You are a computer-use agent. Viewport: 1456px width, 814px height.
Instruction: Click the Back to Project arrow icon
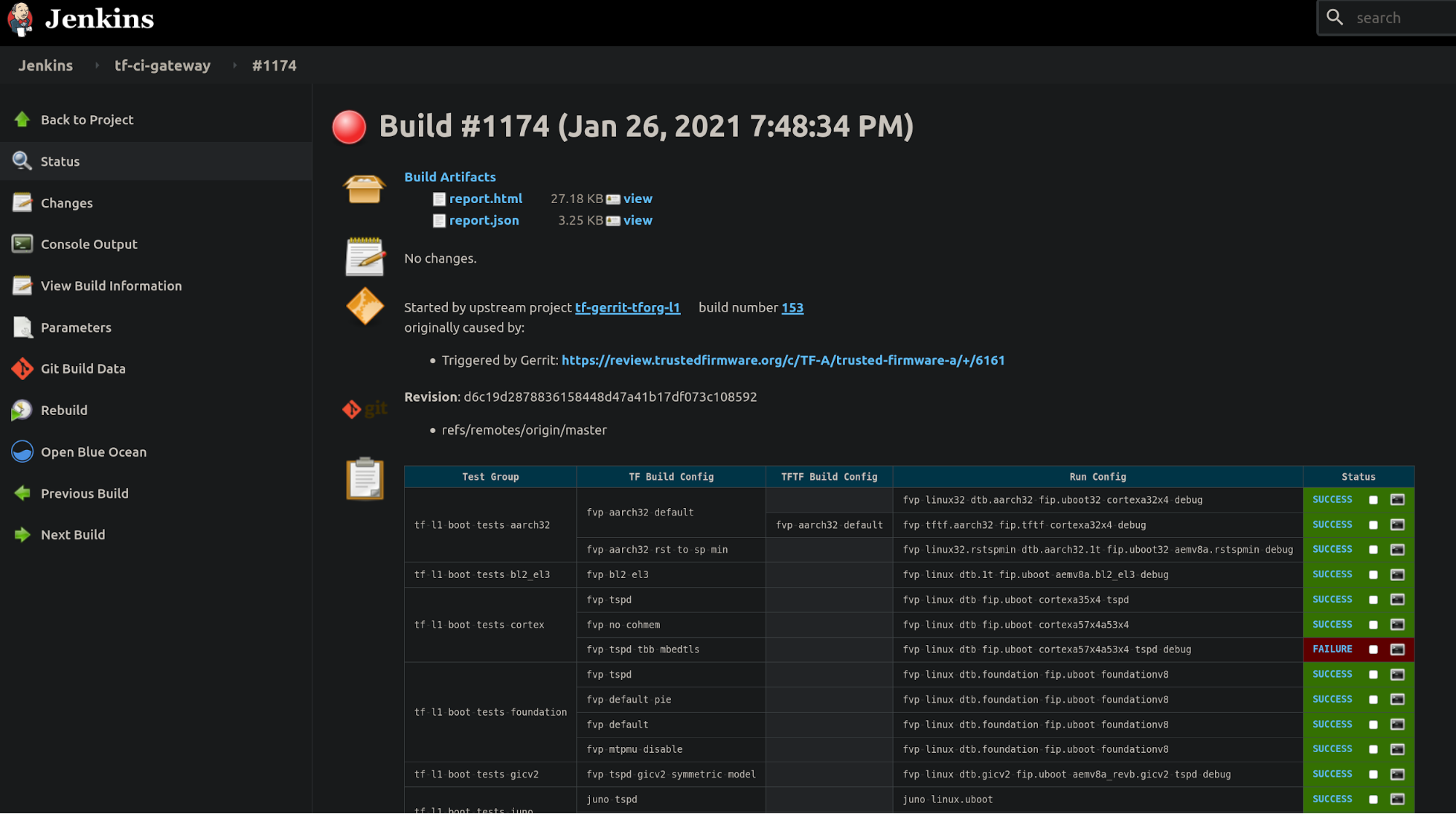(22, 119)
